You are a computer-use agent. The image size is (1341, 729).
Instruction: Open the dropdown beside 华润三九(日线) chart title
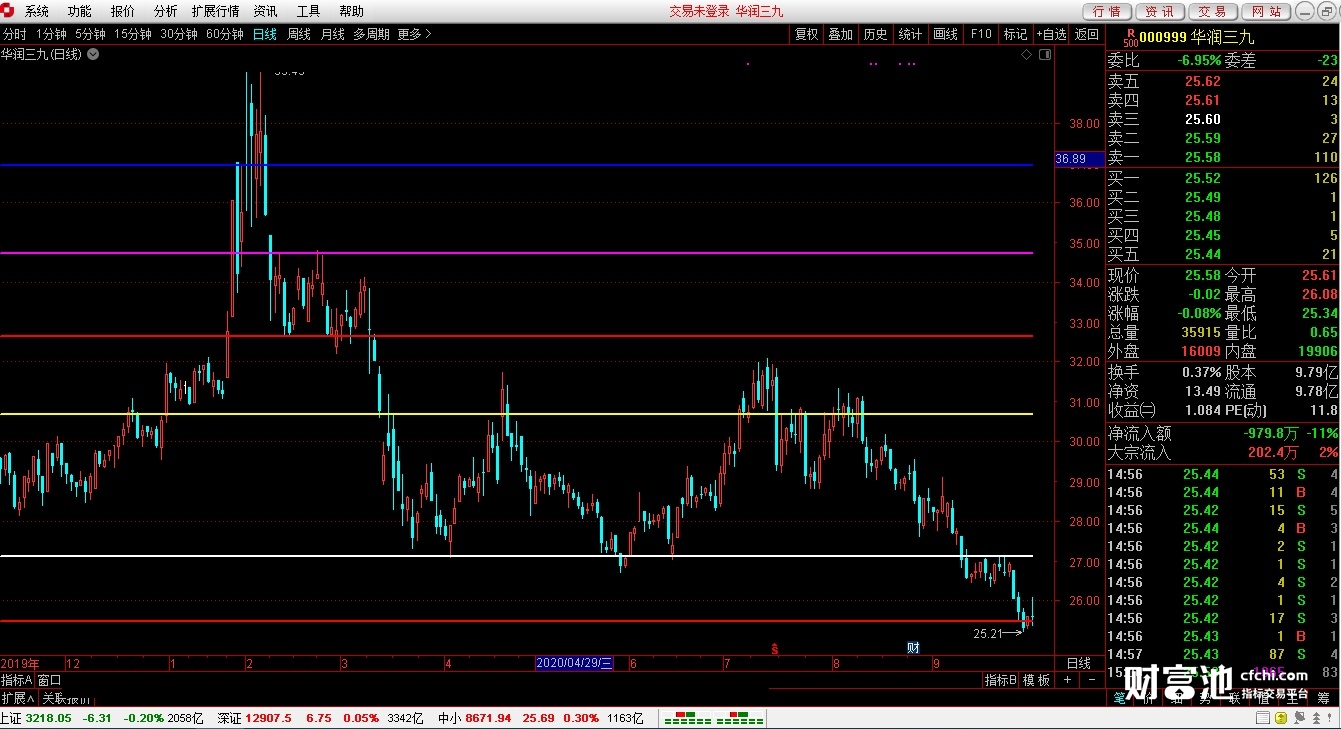[x=93, y=54]
